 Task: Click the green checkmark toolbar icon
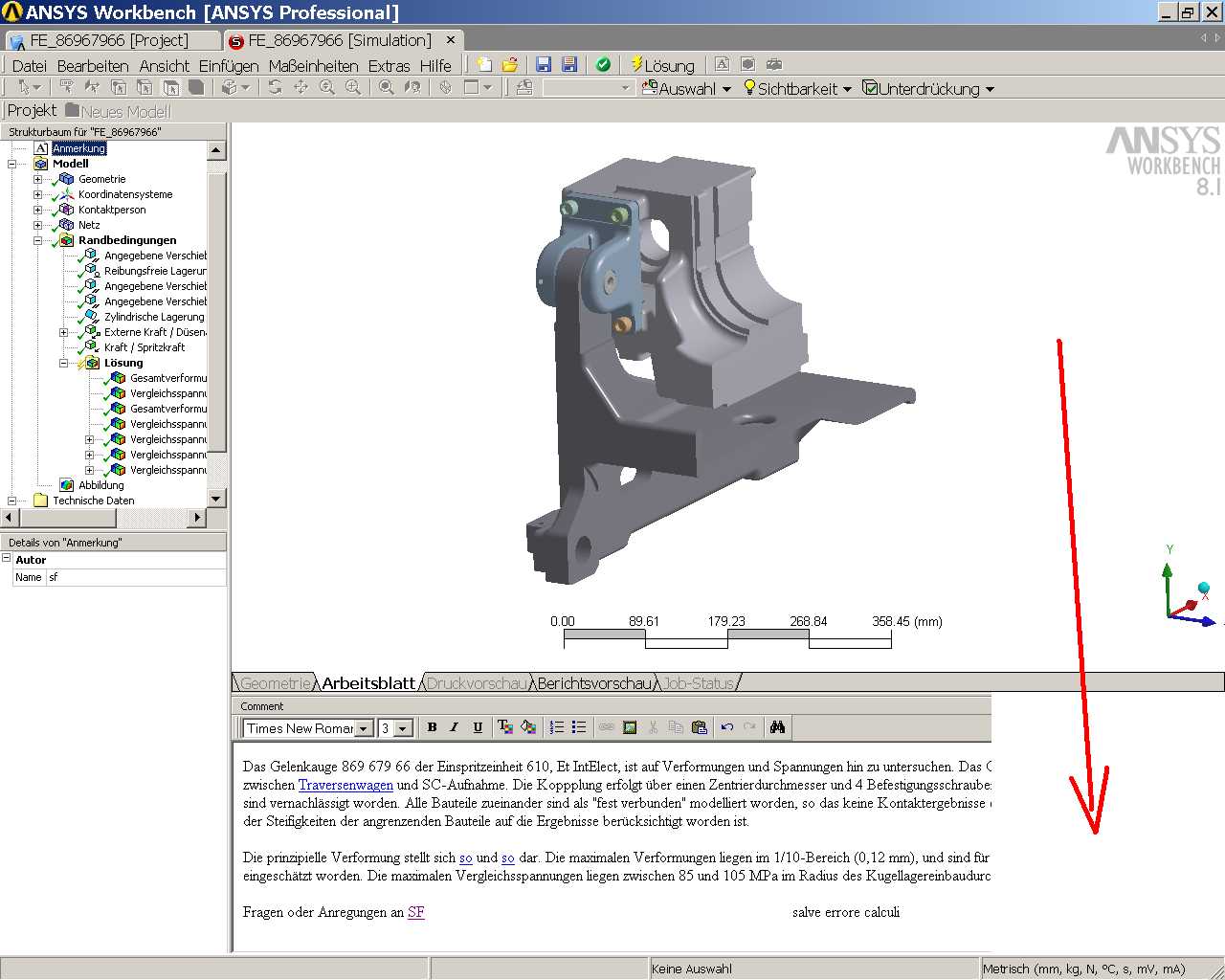pos(603,65)
